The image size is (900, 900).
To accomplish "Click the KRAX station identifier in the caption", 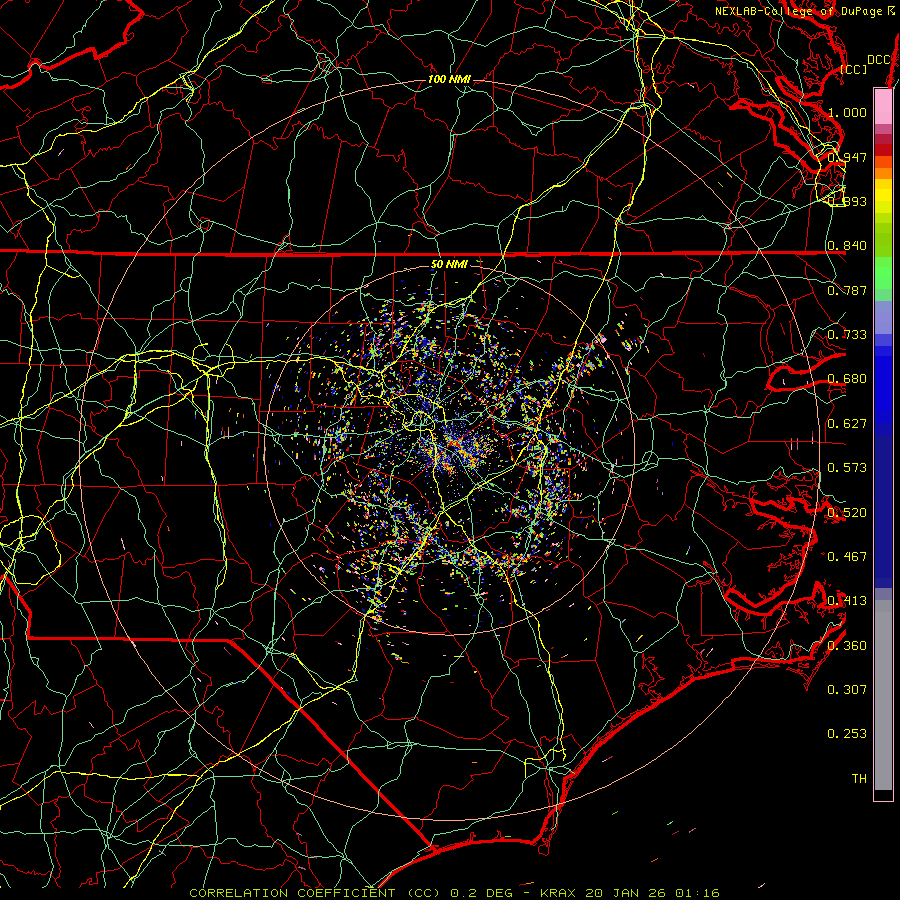I will click(x=558, y=893).
